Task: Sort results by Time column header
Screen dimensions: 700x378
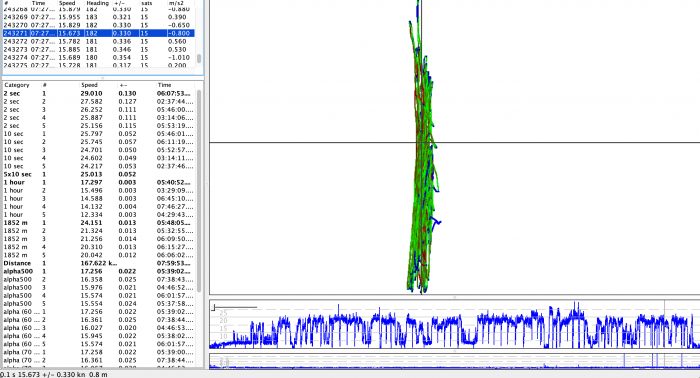Action: click(x=165, y=85)
